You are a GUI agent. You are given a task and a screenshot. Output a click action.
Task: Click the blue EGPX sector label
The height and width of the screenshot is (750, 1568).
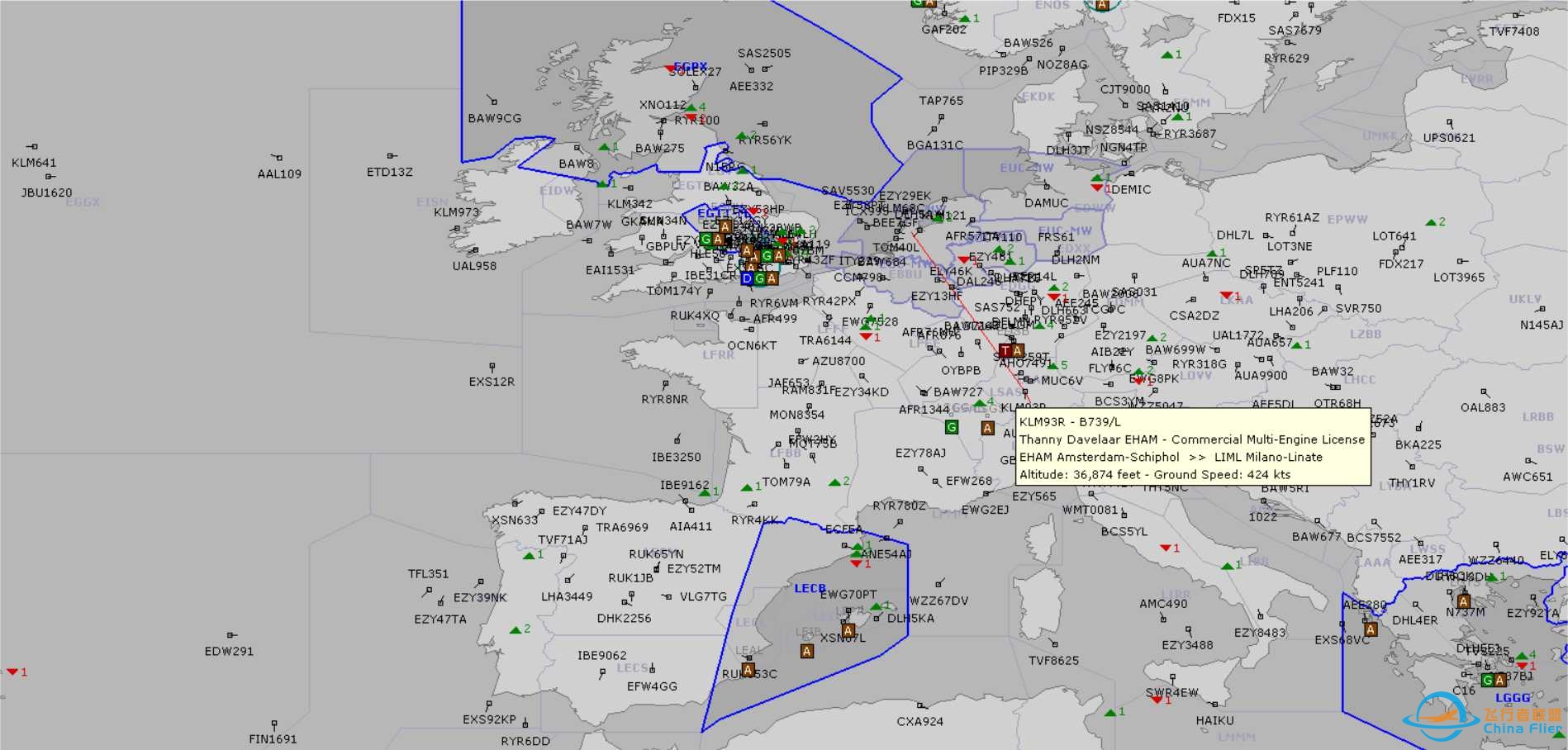coord(691,66)
